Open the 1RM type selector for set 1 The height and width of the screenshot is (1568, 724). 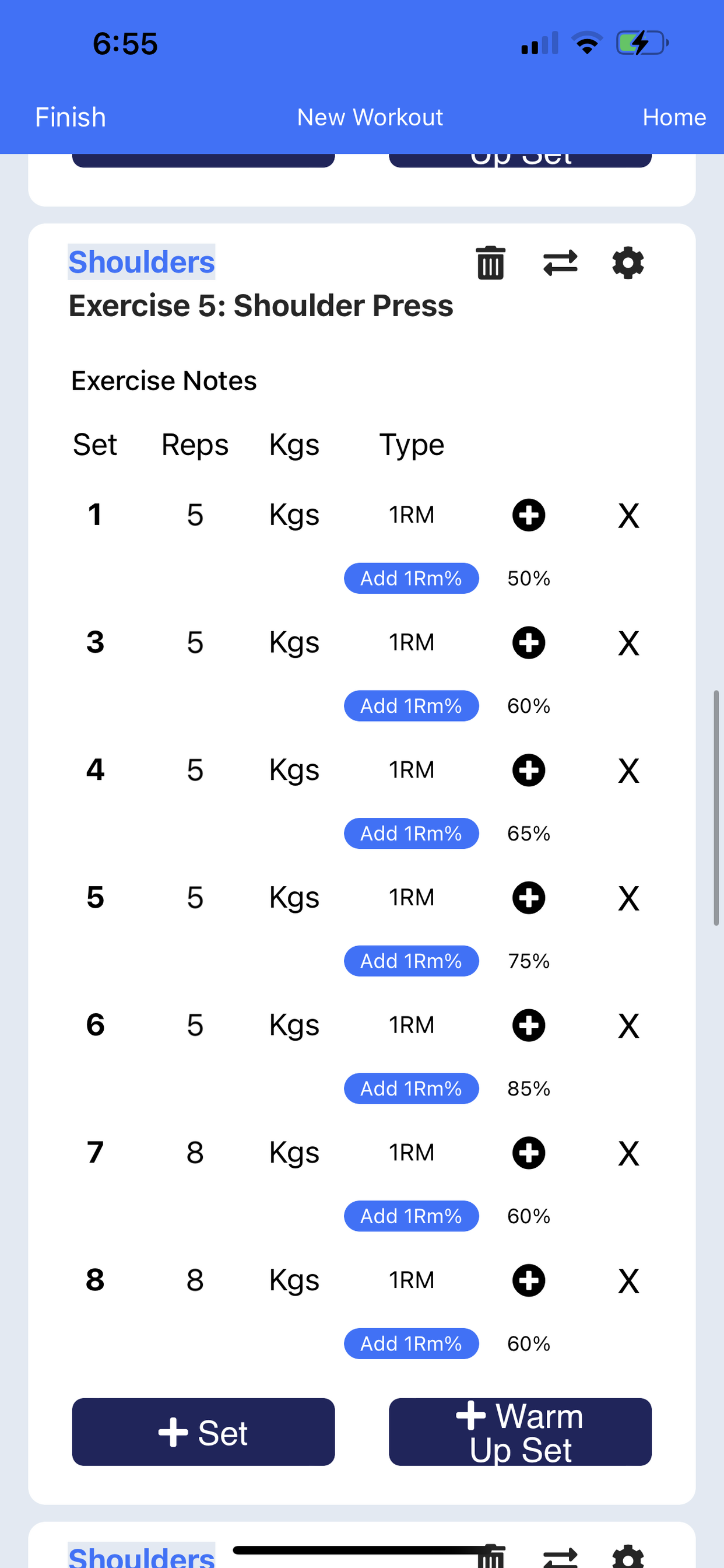click(x=412, y=515)
